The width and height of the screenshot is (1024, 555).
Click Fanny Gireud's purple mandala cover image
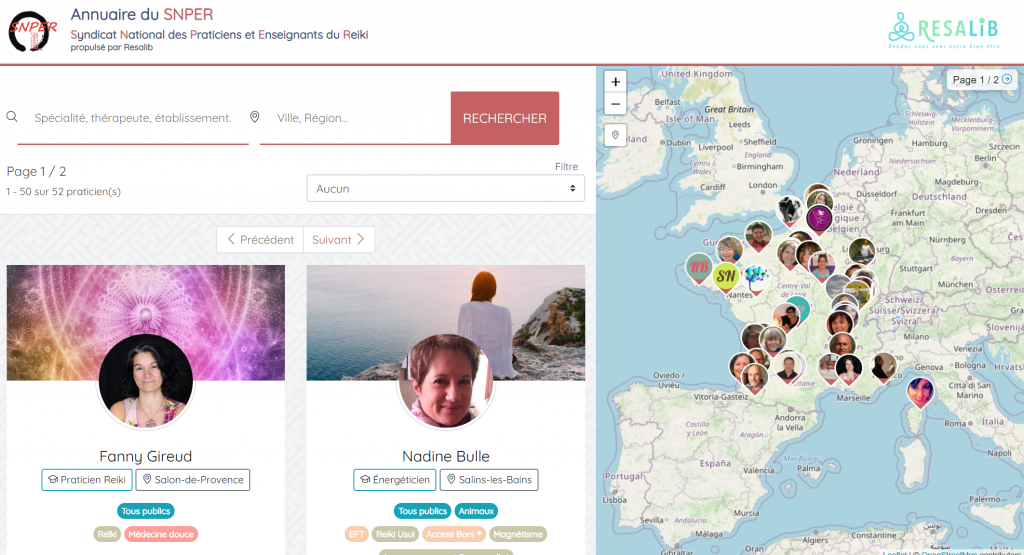click(146, 300)
